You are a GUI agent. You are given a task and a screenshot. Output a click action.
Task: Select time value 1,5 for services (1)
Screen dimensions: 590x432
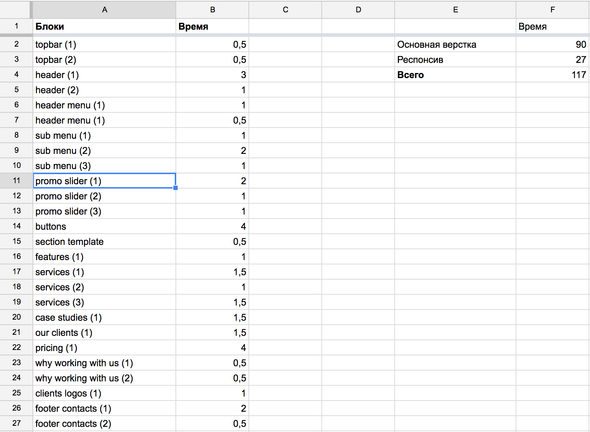click(x=212, y=272)
